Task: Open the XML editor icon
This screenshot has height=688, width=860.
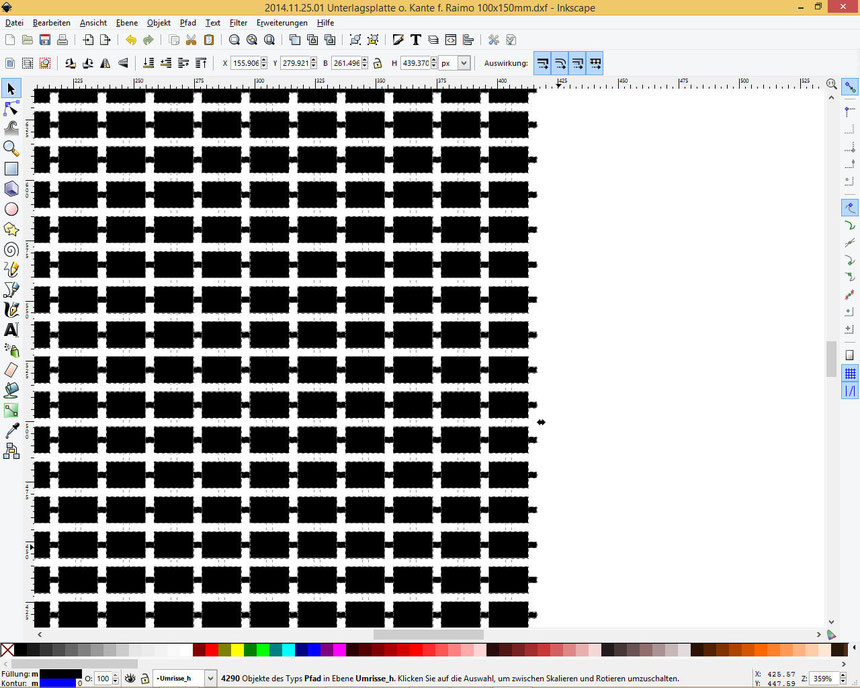Action: click(x=450, y=40)
